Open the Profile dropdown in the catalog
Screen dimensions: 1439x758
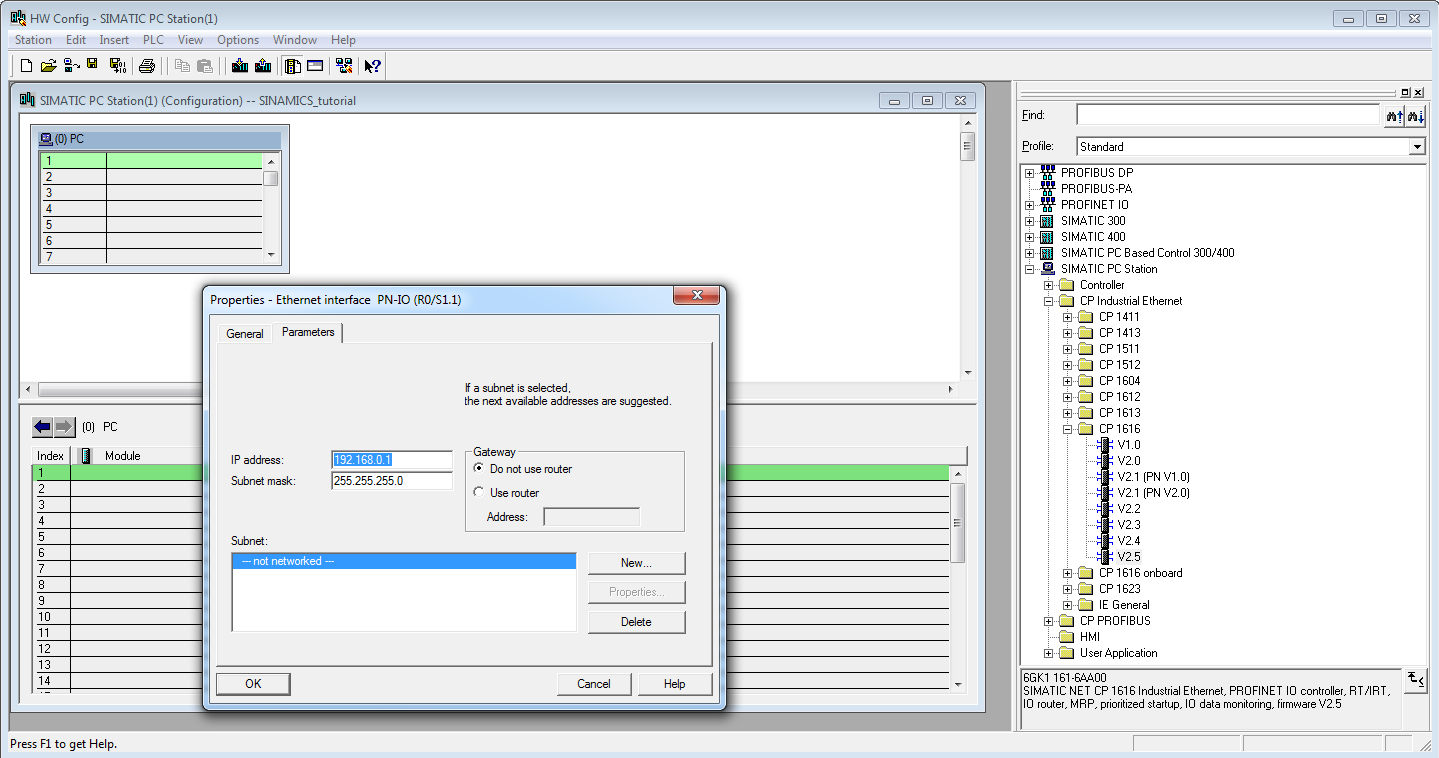1417,147
